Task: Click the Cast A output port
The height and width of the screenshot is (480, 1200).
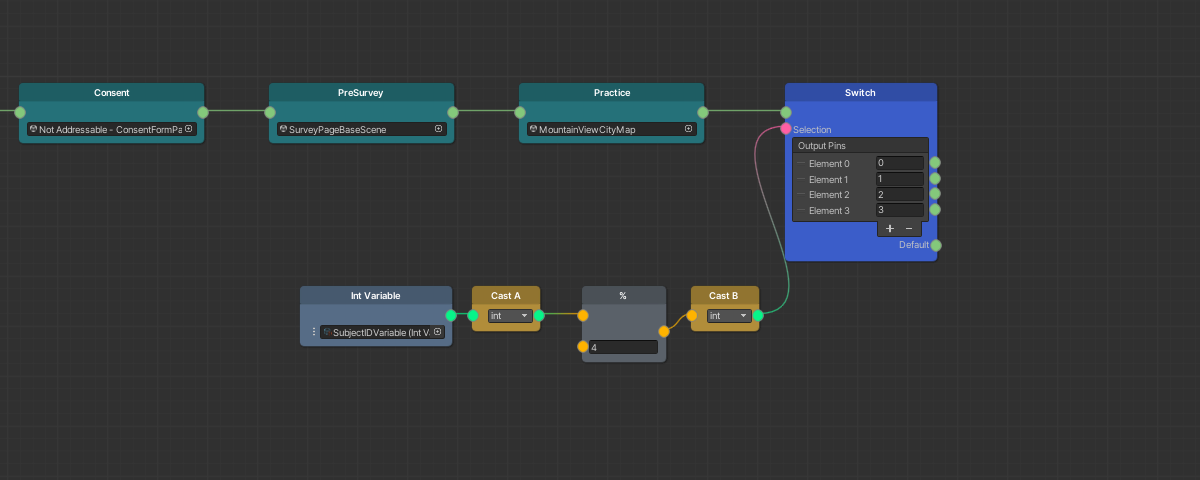Action: [x=539, y=315]
